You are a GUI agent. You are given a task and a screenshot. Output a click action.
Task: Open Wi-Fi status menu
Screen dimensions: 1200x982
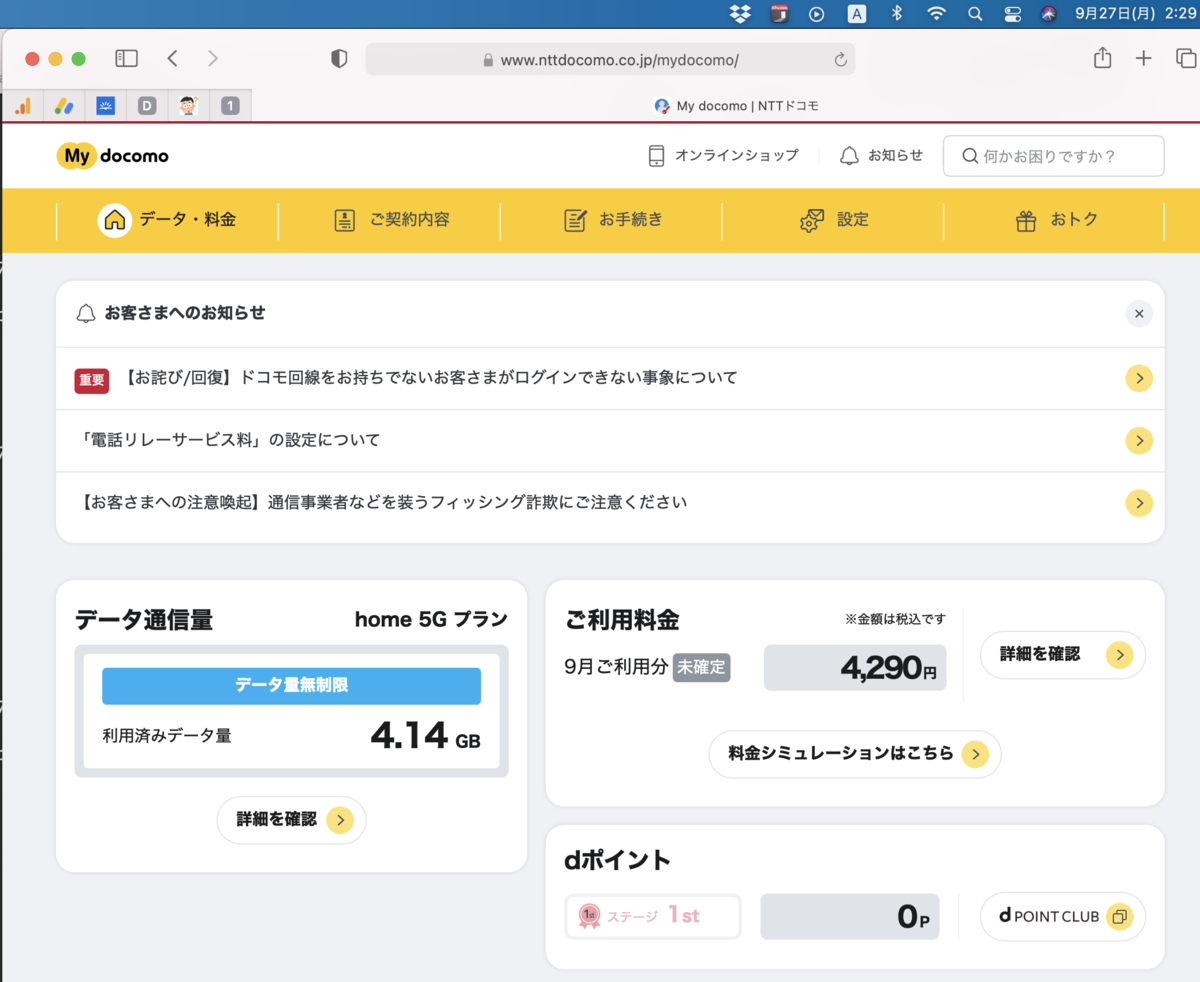(x=936, y=14)
